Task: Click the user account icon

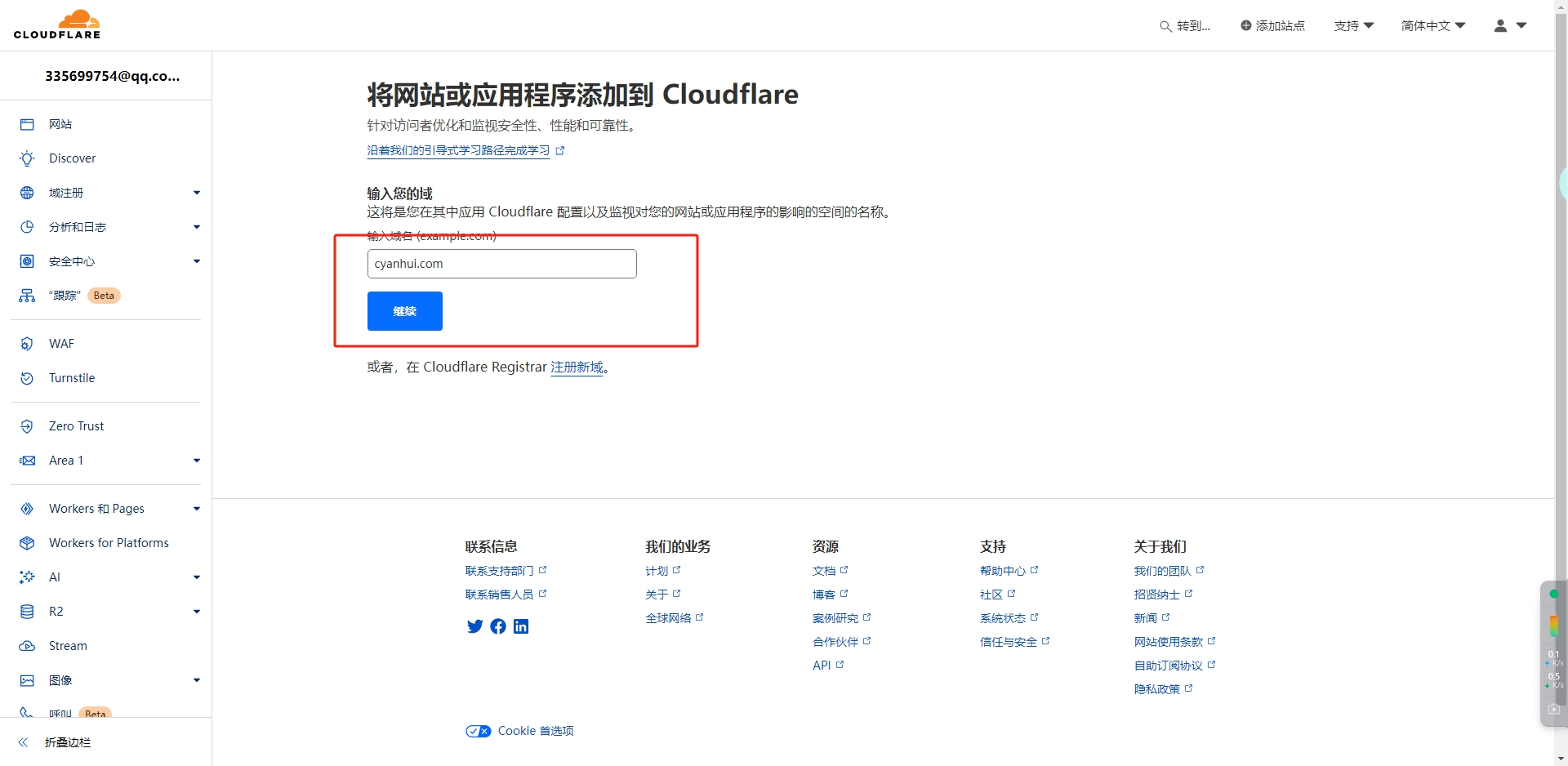Action: [x=1501, y=26]
